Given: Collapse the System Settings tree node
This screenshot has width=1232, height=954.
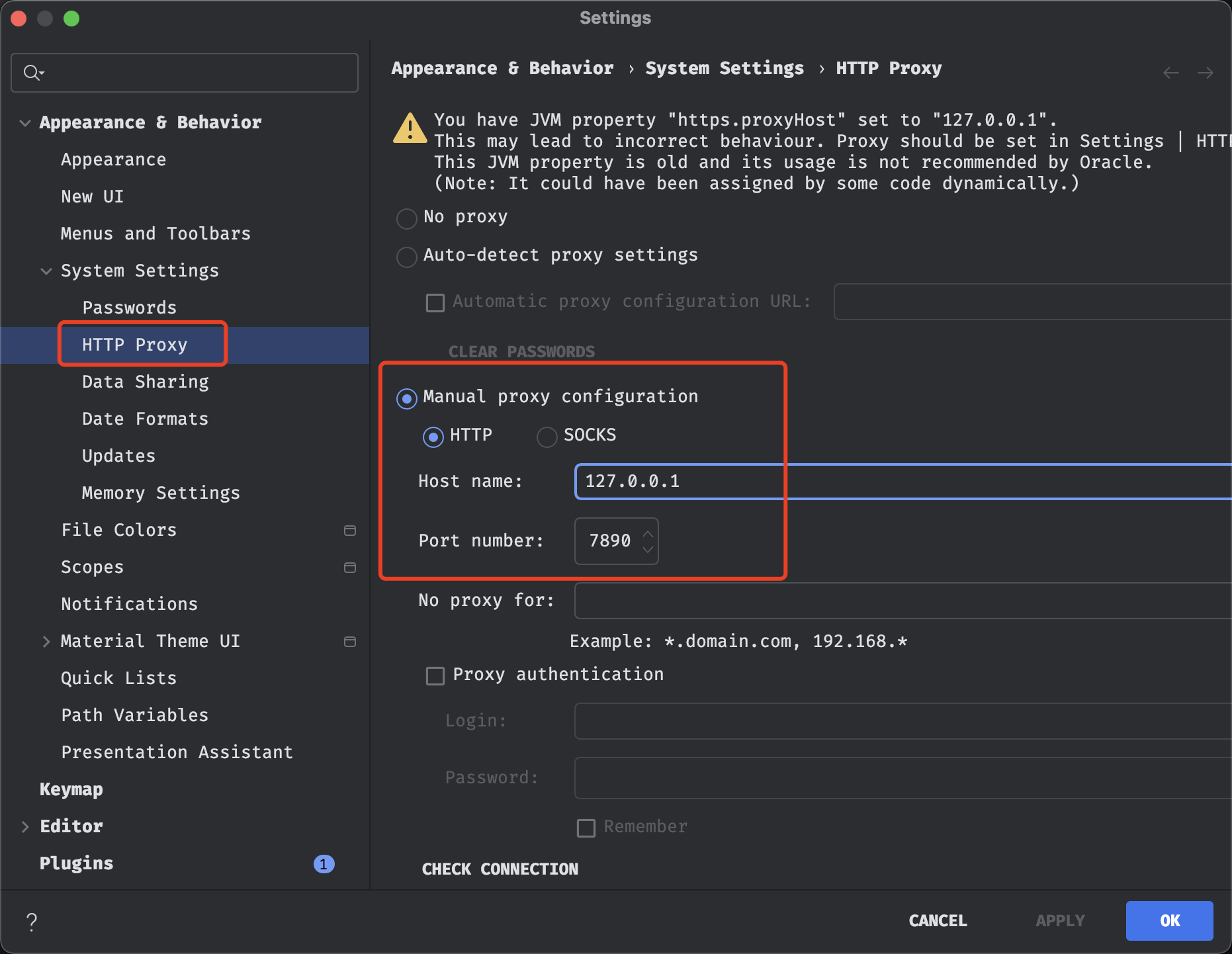Looking at the screenshot, I should click(46, 271).
